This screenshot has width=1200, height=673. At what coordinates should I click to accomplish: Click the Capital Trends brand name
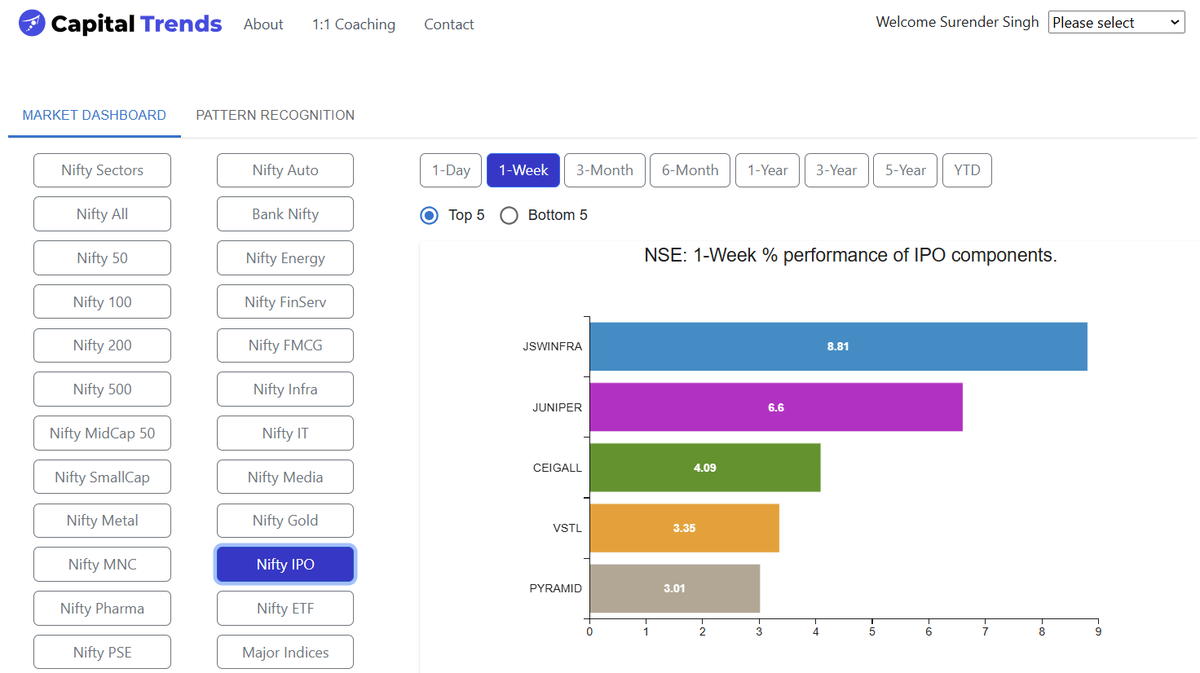point(136,23)
